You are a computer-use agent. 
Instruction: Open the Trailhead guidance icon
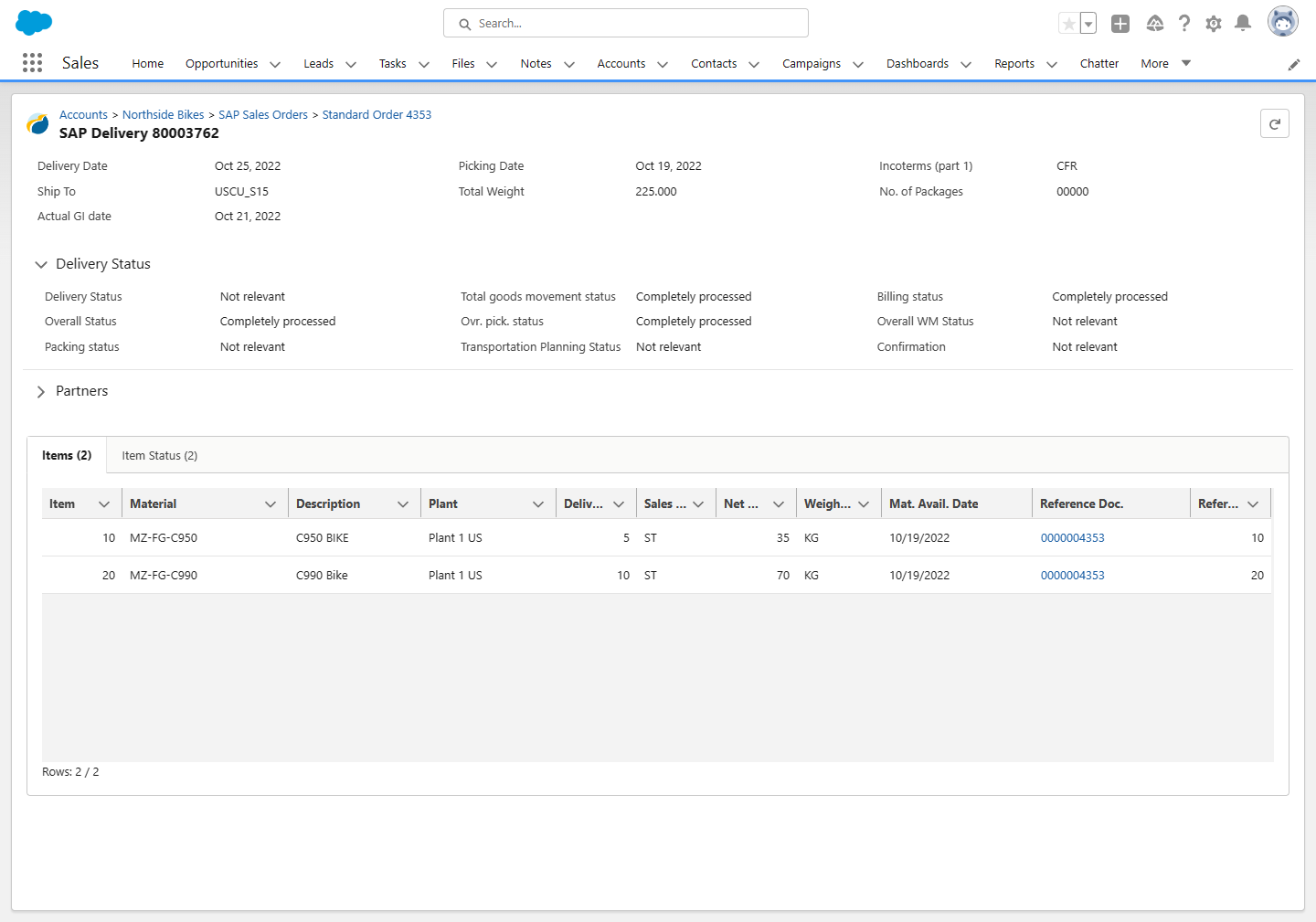click(1155, 24)
